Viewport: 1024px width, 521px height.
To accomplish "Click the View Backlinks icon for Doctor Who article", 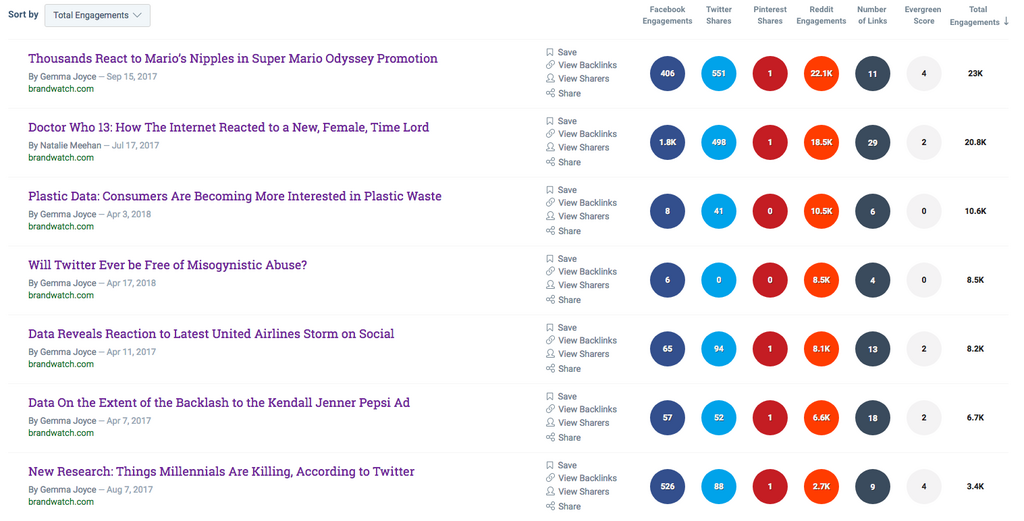I will click(x=550, y=134).
